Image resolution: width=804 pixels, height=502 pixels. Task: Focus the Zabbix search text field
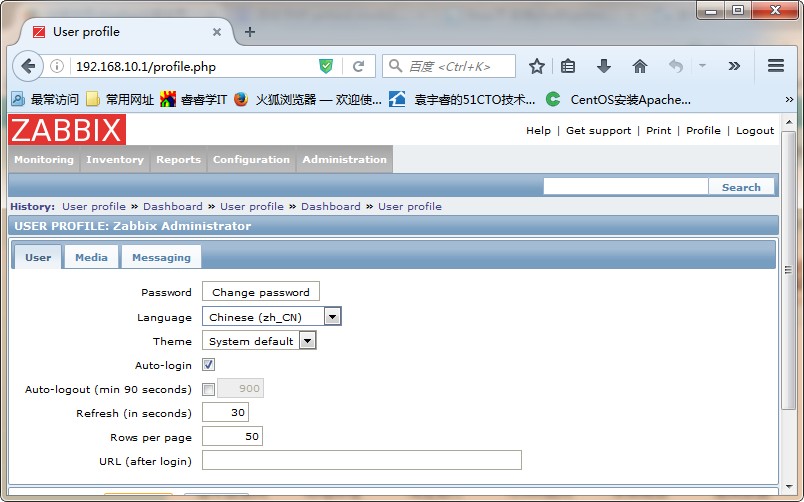pos(626,187)
